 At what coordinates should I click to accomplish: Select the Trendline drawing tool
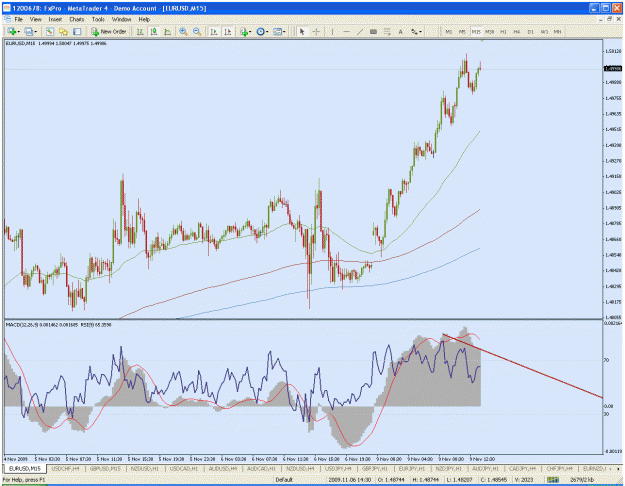click(360, 31)
